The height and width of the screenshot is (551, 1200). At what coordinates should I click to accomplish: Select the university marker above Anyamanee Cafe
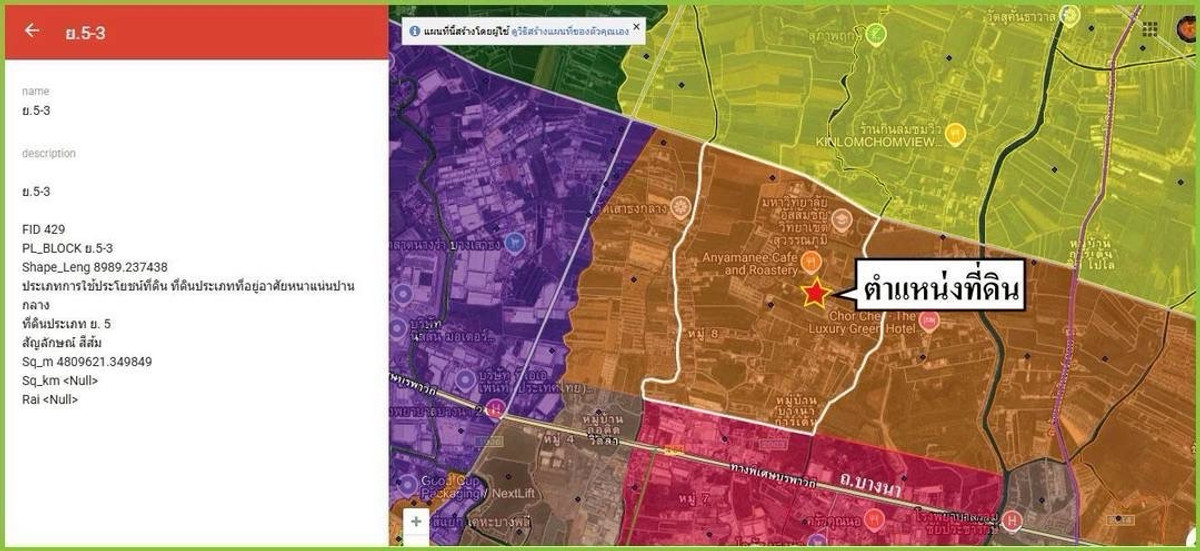tap(840, 217)
